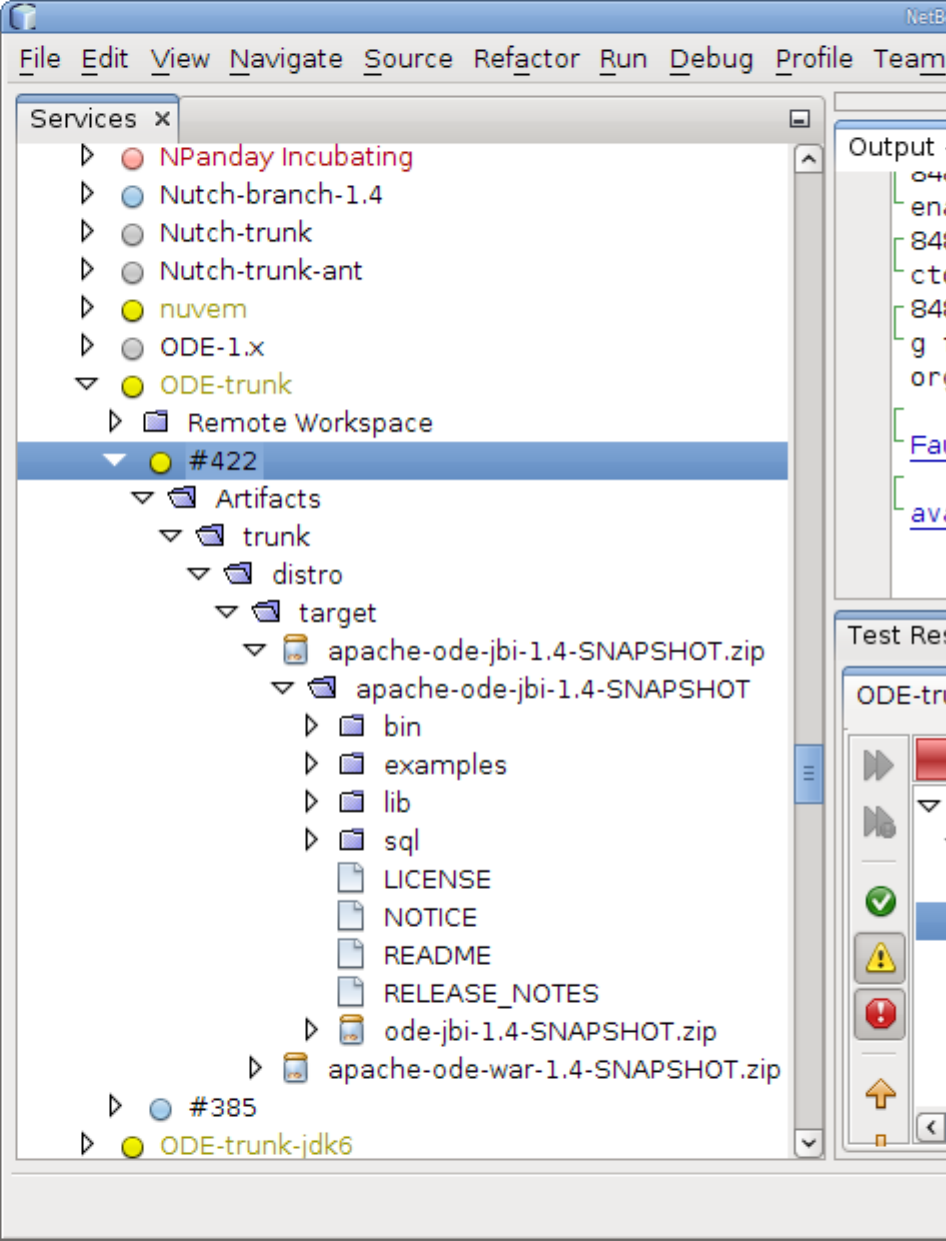Open the Debug menu
Viewport: 946px width, 1241px height.
pos(711,59)
